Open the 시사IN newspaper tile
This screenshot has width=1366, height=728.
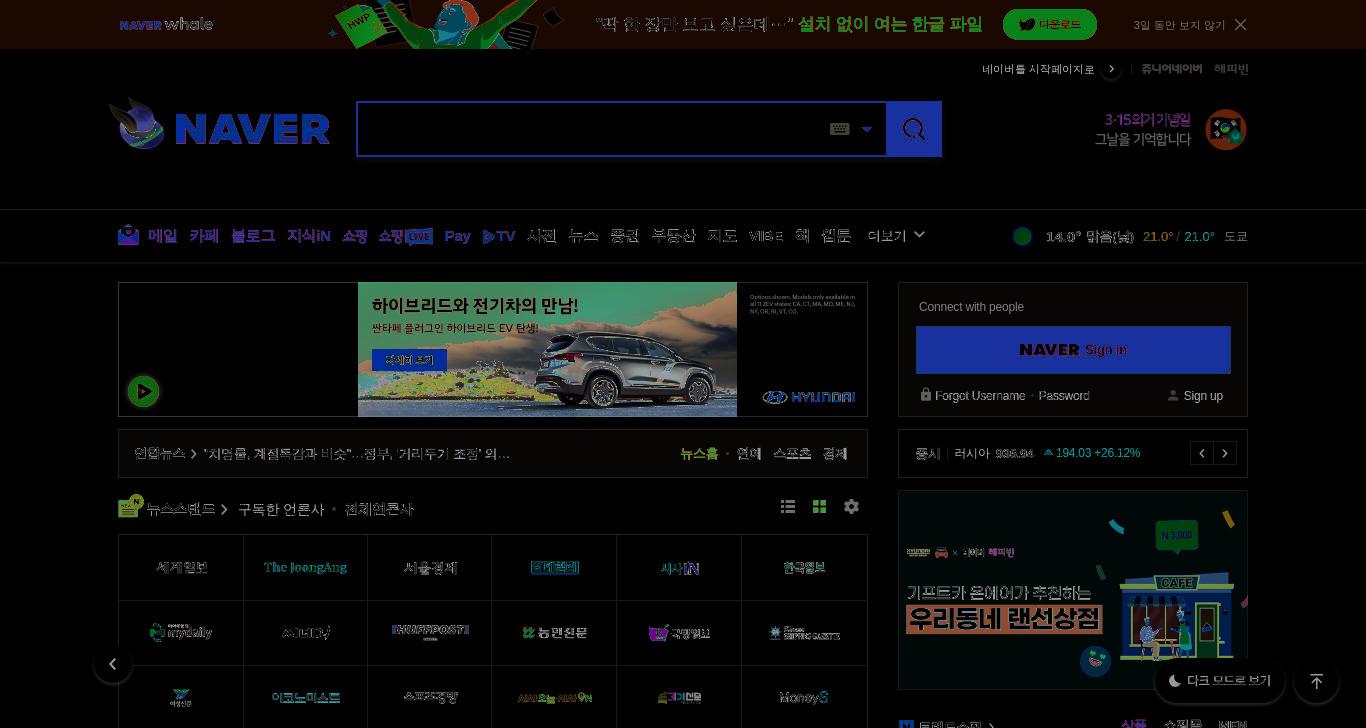(679, 567)
